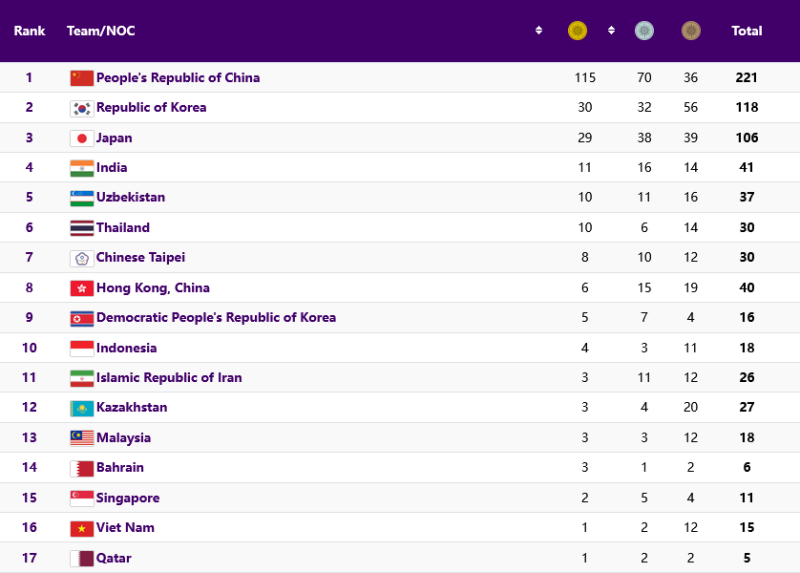Screen dimensions: 800x573
Task: Click the Malaysia flag icon
Action: (x=82, y=438)
